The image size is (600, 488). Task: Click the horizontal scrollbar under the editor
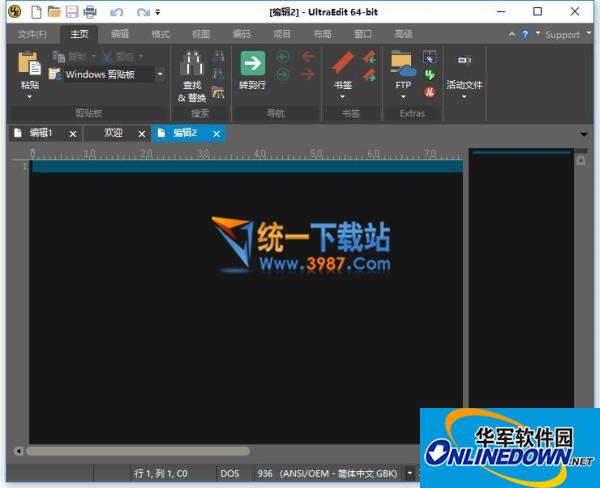click(200, 451)
